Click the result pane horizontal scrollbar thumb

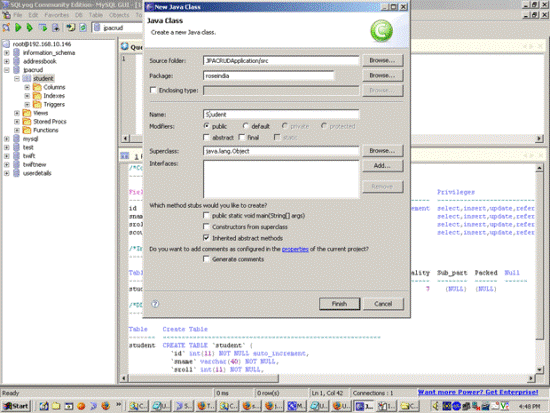(x=204, y=378)
